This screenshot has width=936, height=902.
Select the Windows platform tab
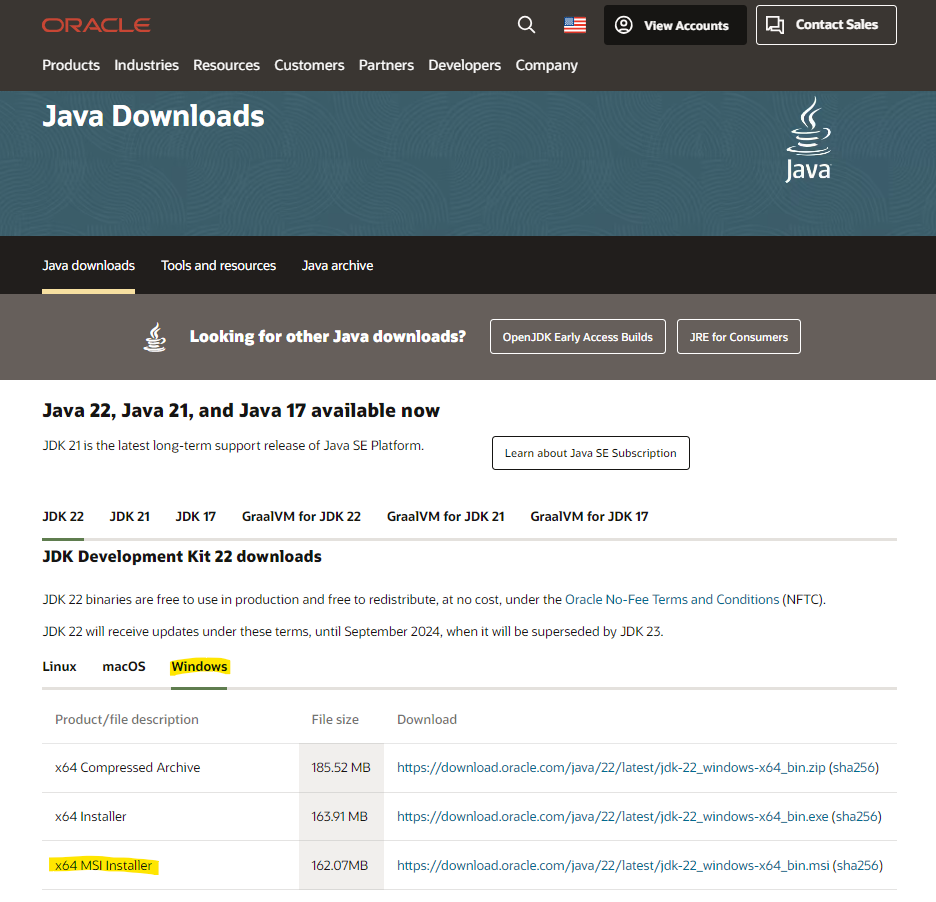(x=199, y=667)
